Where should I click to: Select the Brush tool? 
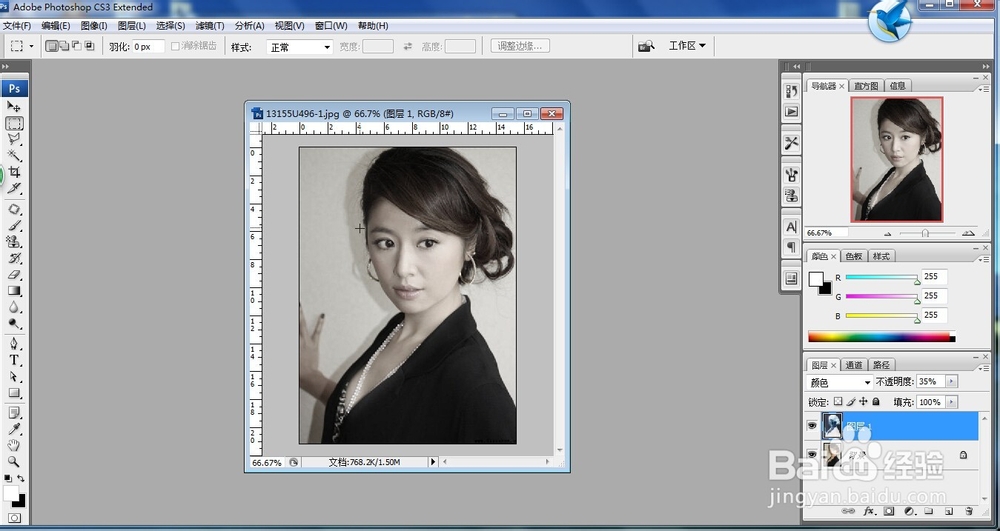click(x=14, y=226)
